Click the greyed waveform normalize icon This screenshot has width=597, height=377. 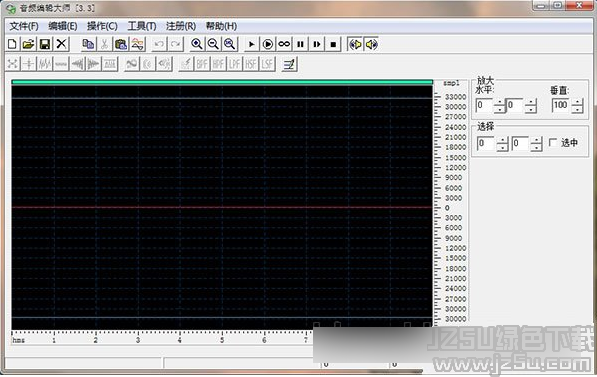45,64
